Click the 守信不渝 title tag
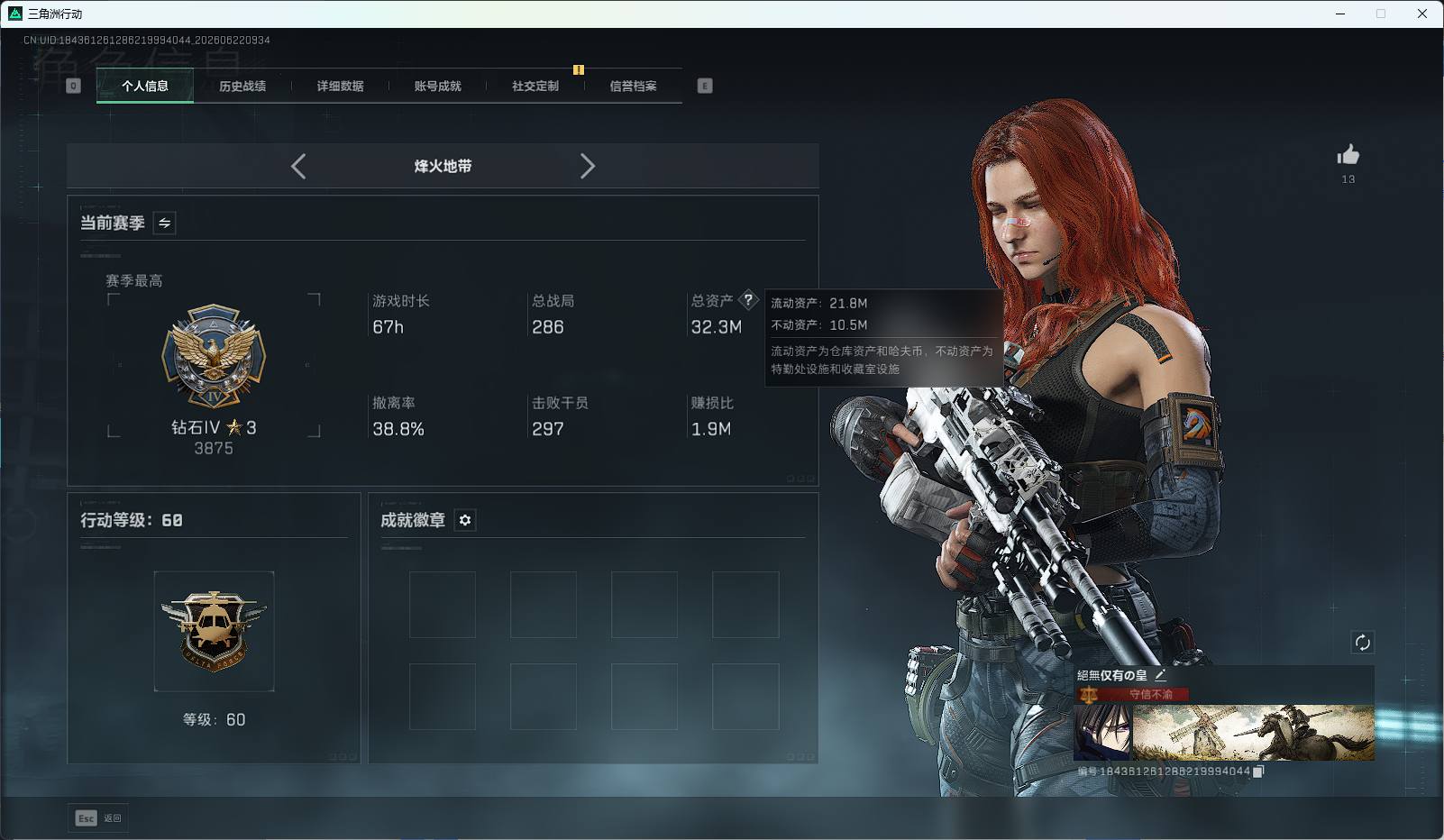 pos(1151,694)
